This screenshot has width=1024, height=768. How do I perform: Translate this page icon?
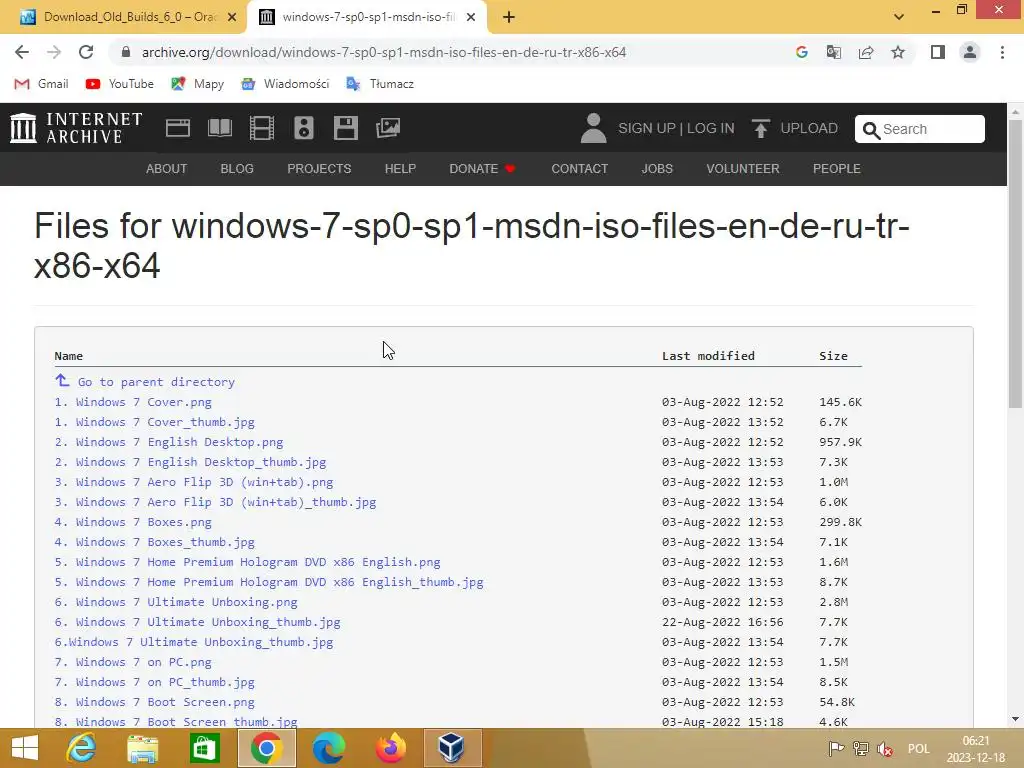click(833, 52)
